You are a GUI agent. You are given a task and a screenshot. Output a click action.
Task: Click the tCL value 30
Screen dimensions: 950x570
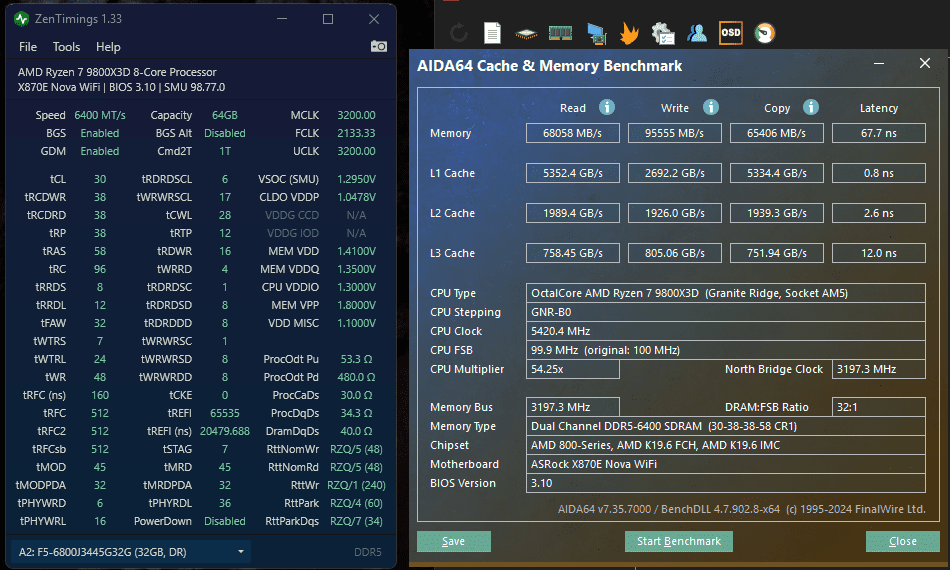(x=100, y=179)
